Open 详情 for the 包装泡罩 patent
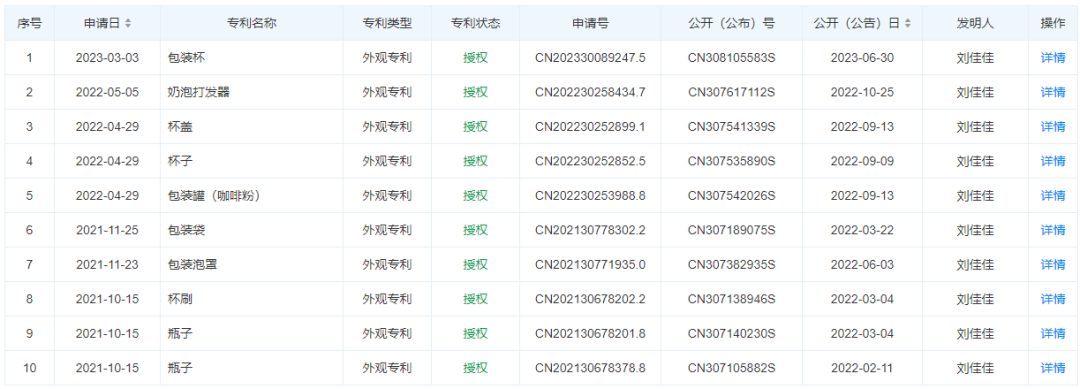Screen dimensions: 1080x389 1052,264
